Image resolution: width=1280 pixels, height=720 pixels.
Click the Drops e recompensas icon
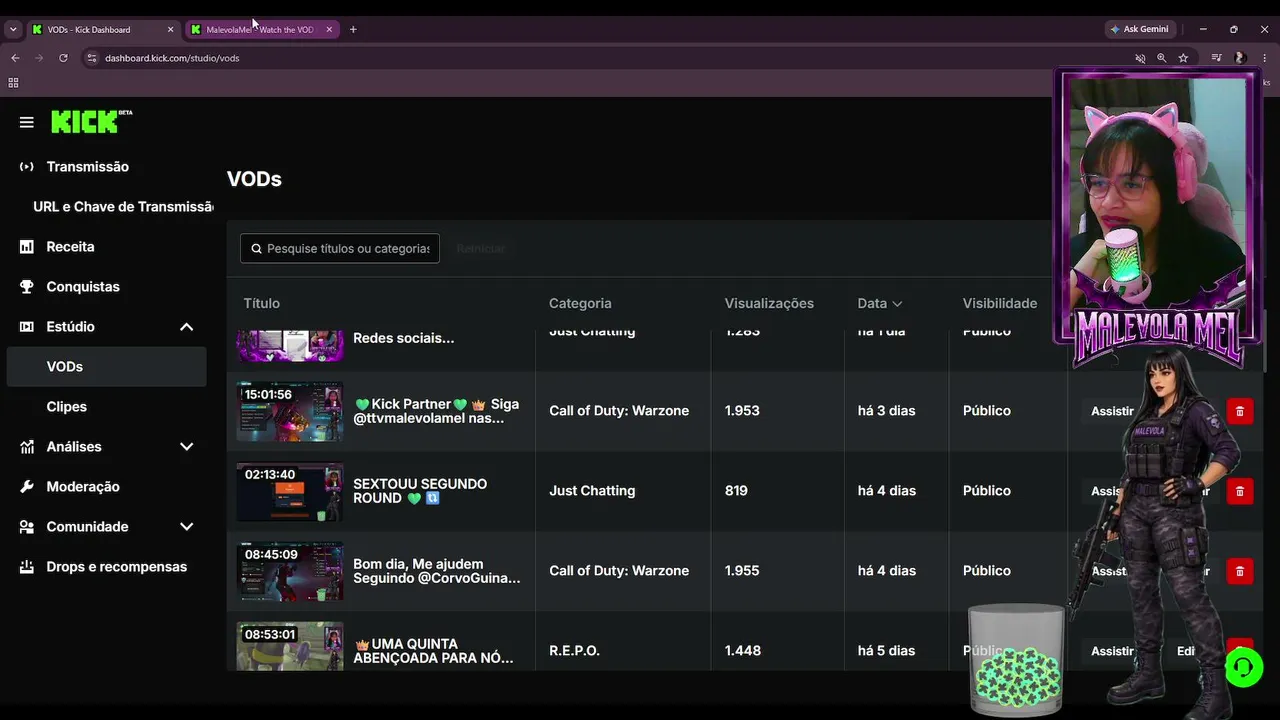click(27, 567)
